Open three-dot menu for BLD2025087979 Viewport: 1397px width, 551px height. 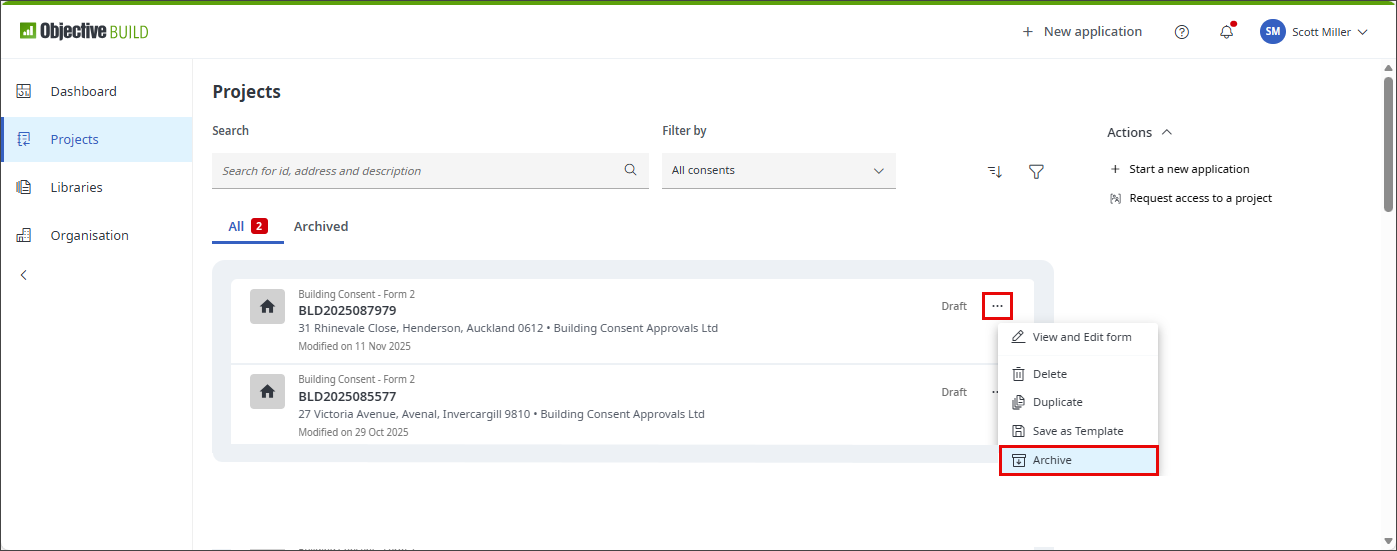click(x=997, y=306)
